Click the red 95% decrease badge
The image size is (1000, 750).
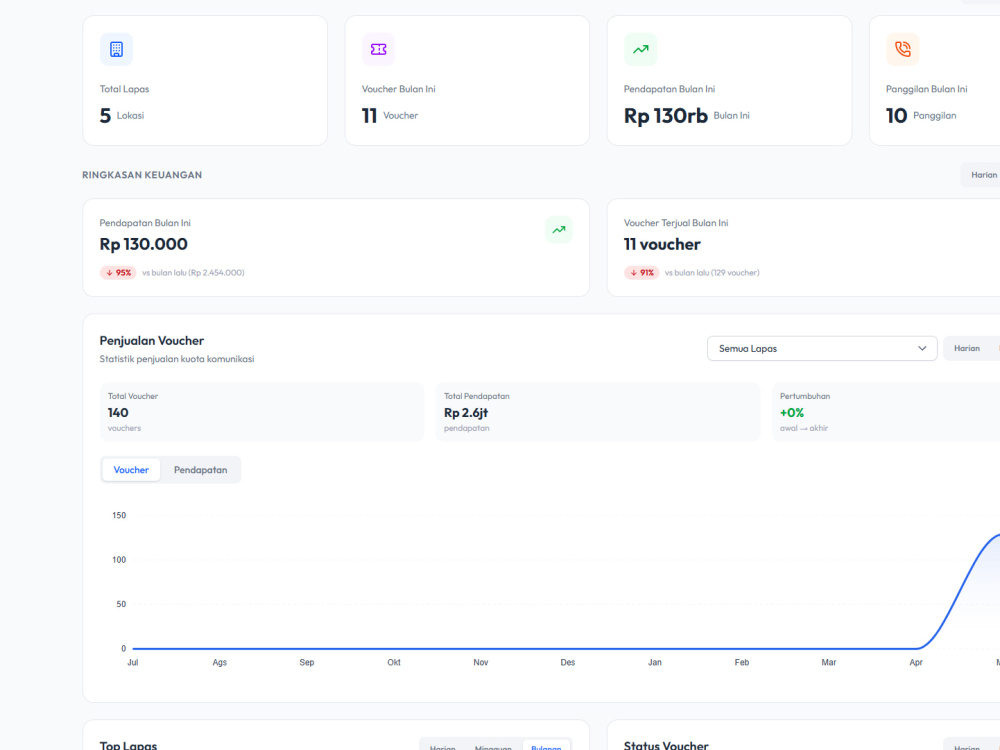[x=118, y=272]
